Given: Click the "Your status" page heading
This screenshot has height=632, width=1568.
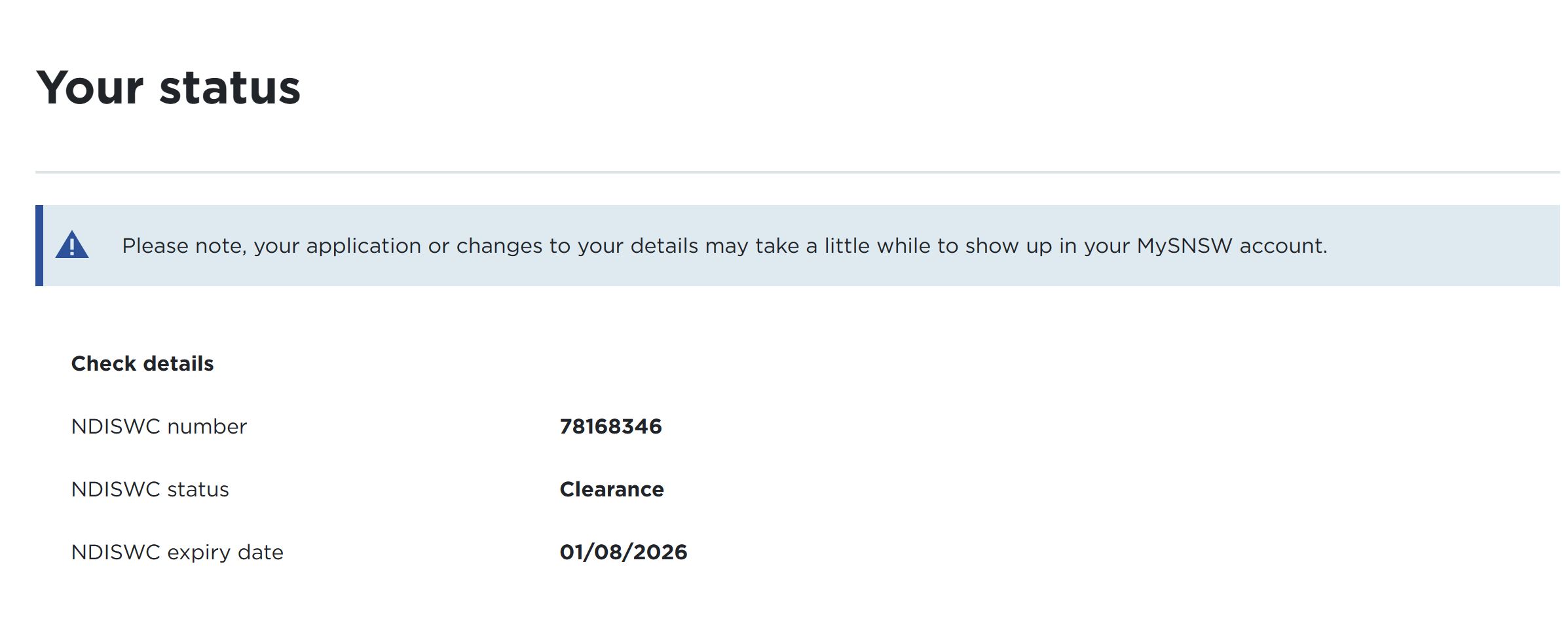Looking at the screenshot, I should (x=168, y=88).
